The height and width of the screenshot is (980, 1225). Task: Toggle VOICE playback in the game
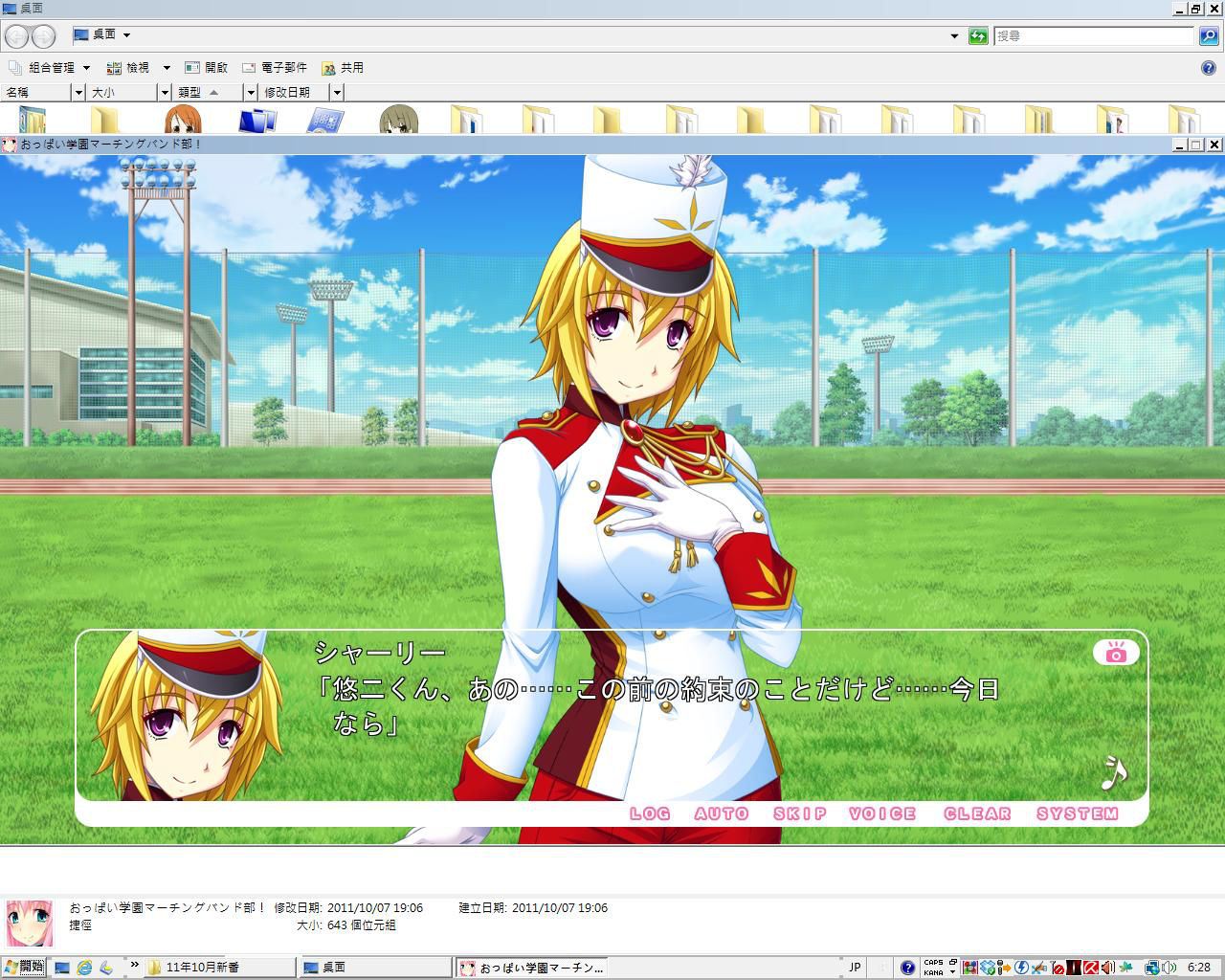point(882,813)
